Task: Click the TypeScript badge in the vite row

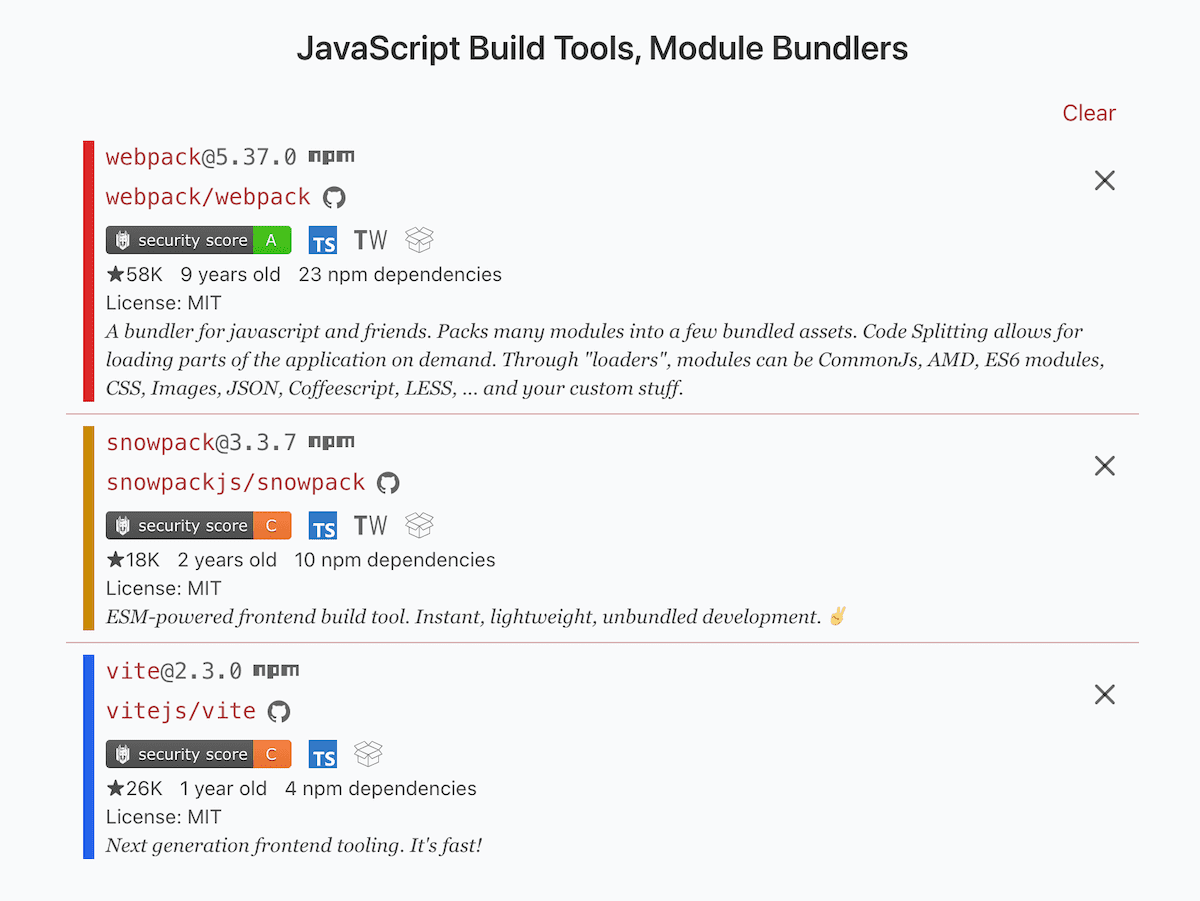Action: pyautogui.click(x=323, y=755)
